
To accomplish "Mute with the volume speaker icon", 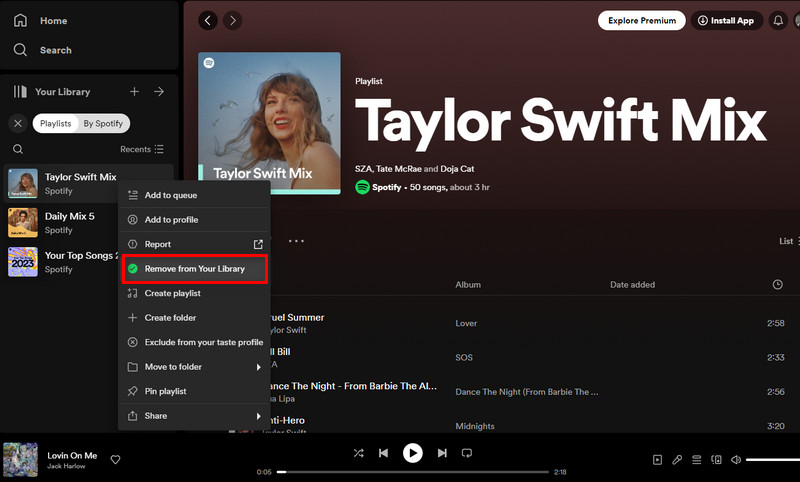I will (736, 460).
